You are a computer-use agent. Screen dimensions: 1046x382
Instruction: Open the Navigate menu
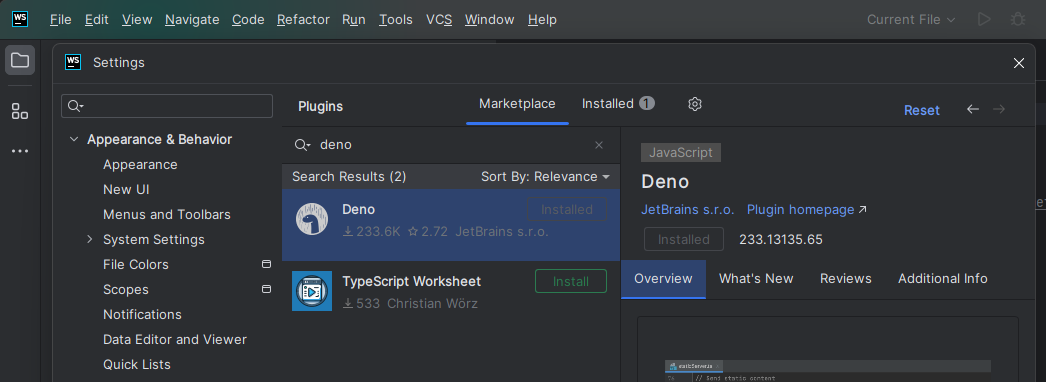coord(192,19)
